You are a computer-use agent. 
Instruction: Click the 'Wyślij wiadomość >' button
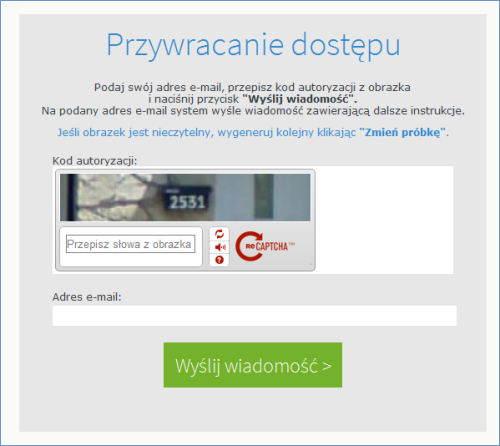tap(253, 365)
